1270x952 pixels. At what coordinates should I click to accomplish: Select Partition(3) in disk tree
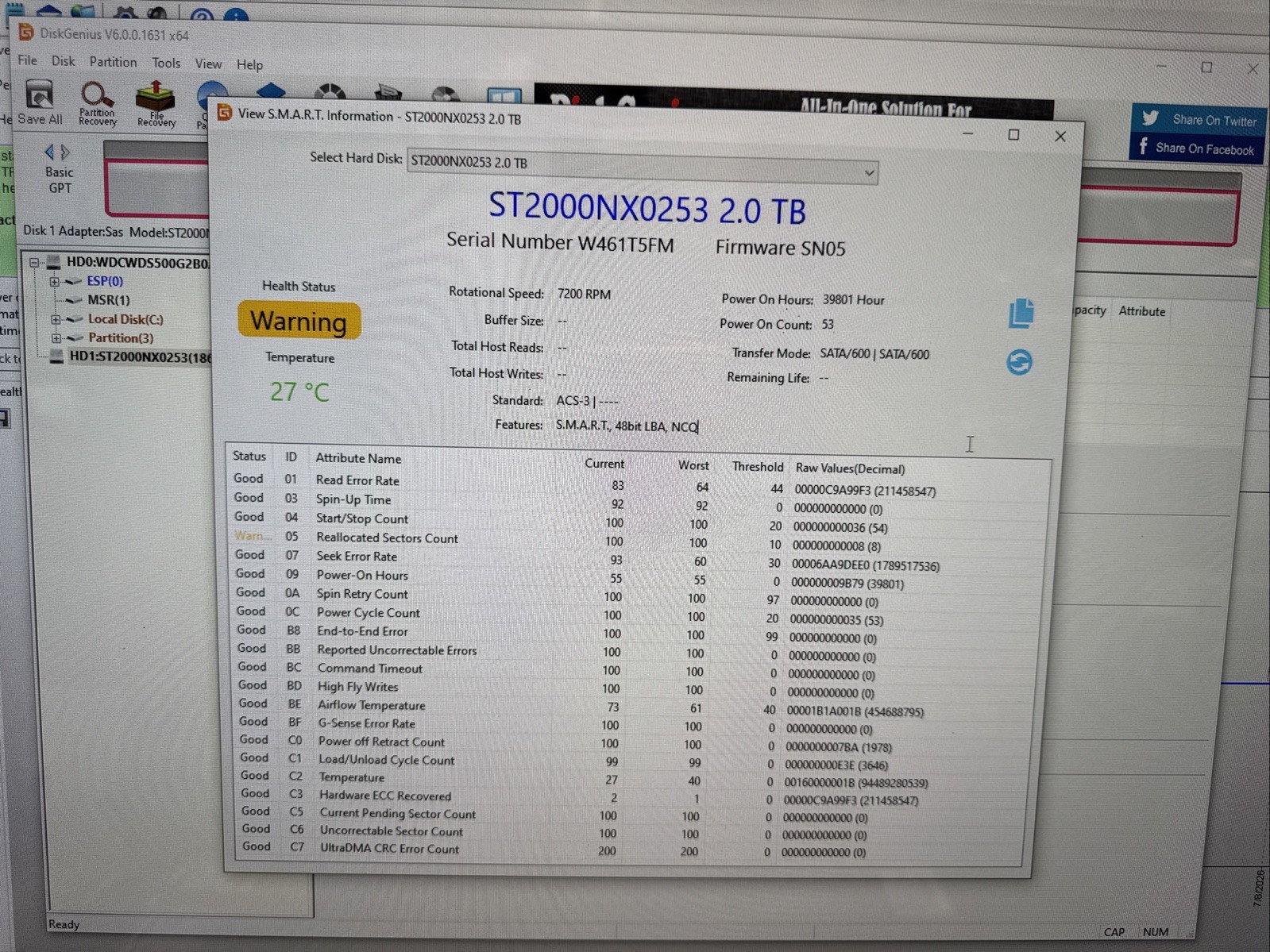[120, 338]
